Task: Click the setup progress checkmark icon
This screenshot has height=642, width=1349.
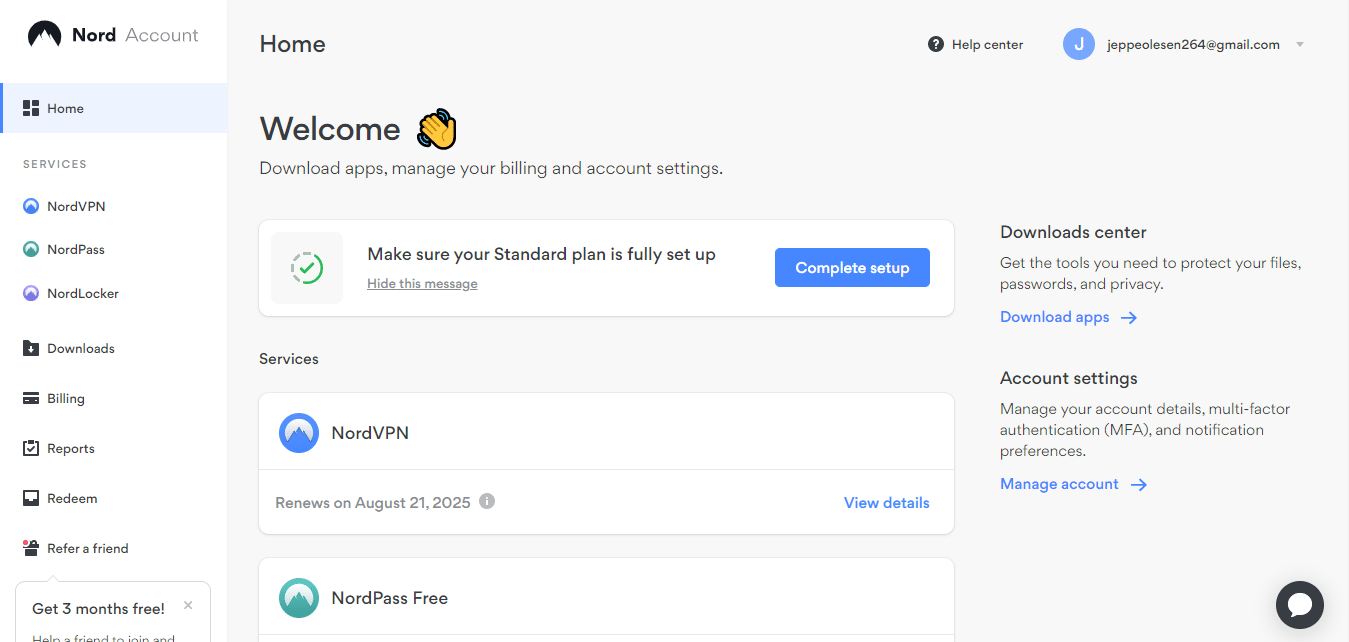Action: pyautogui.click(x=307, y=268)
